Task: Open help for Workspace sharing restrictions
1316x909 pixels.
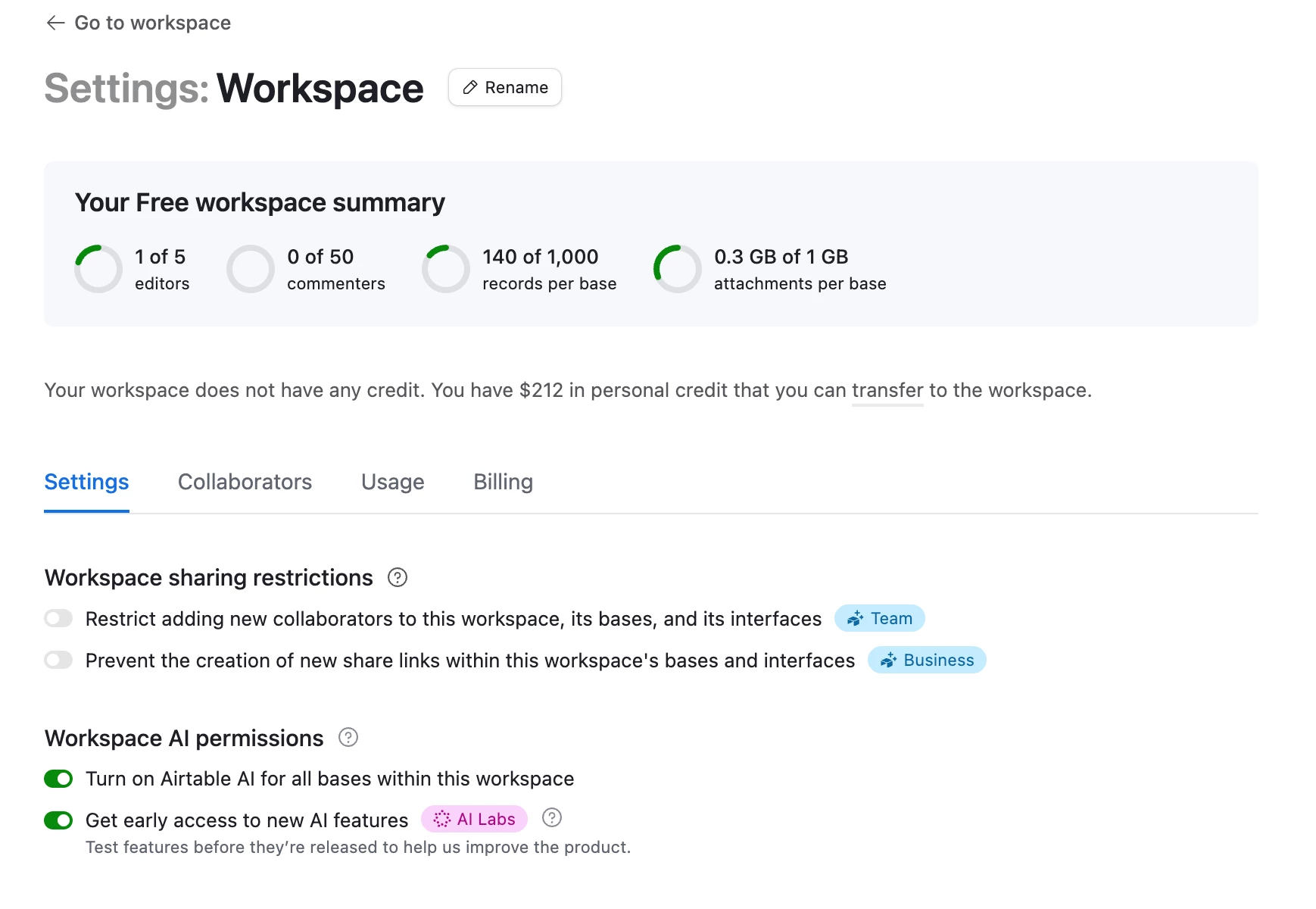Action: coord(397,577)
